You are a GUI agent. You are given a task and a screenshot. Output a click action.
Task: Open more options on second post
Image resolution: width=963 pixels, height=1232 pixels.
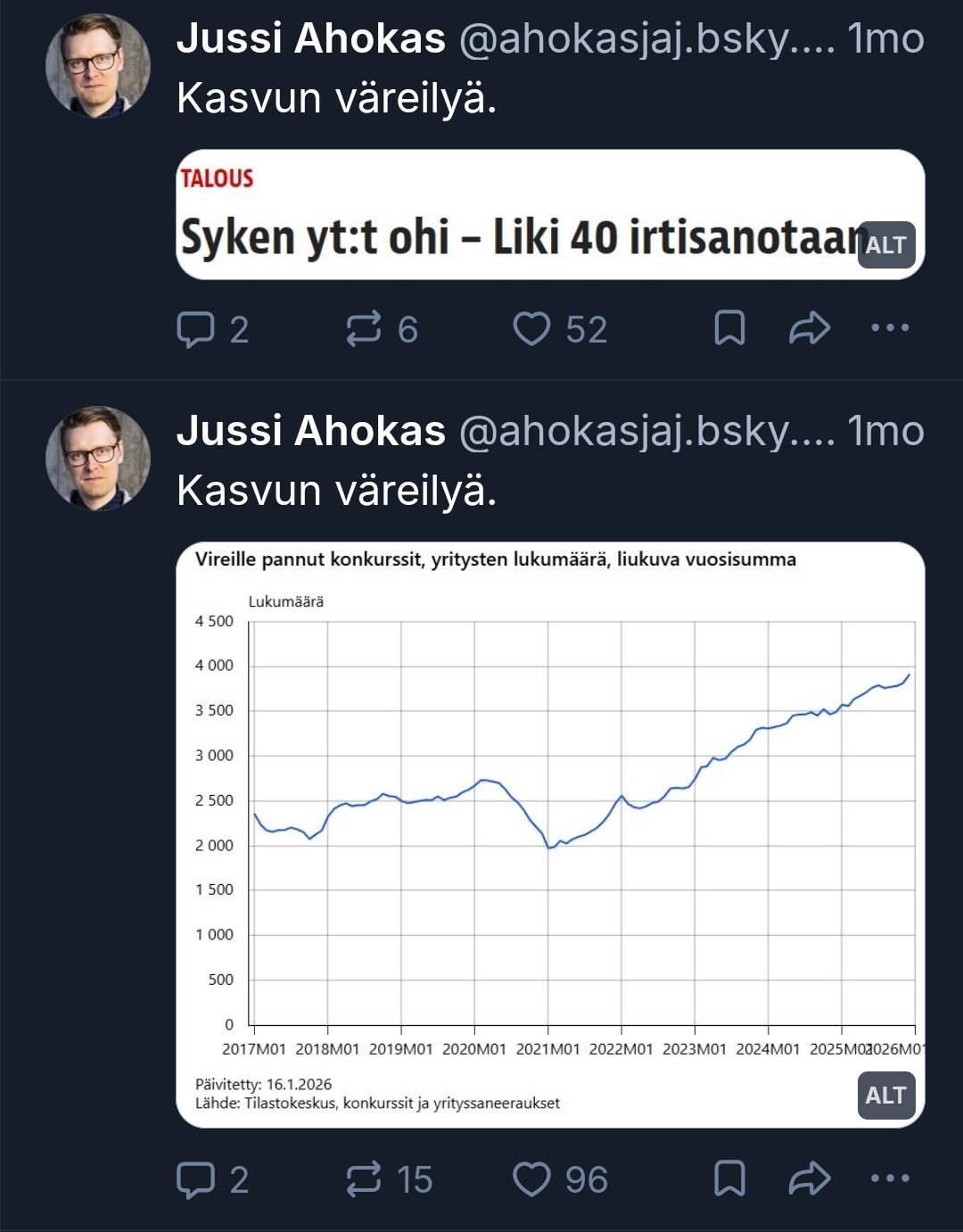[x=889, y=1178]
